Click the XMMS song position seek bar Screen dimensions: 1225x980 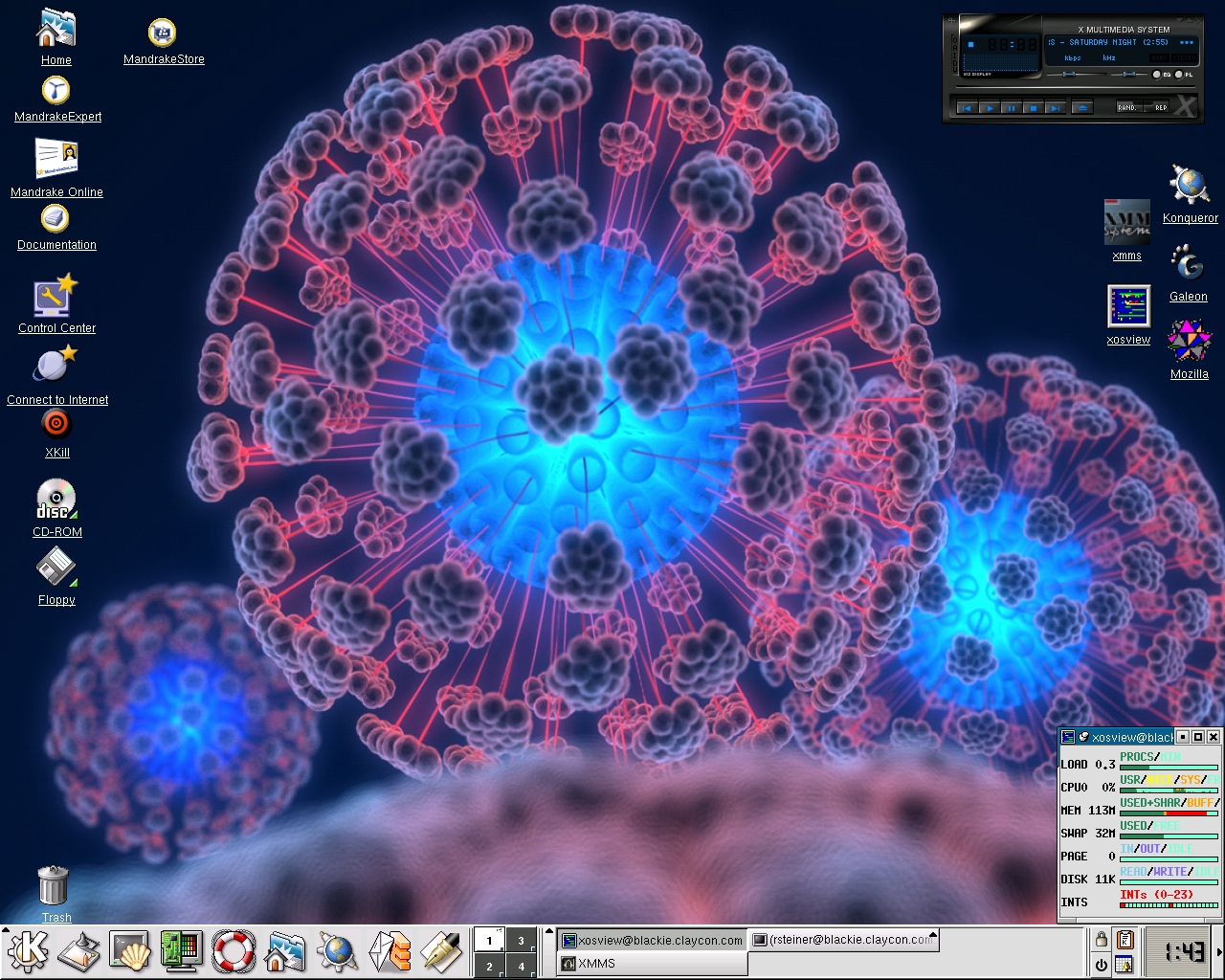tap(1076, 86)
